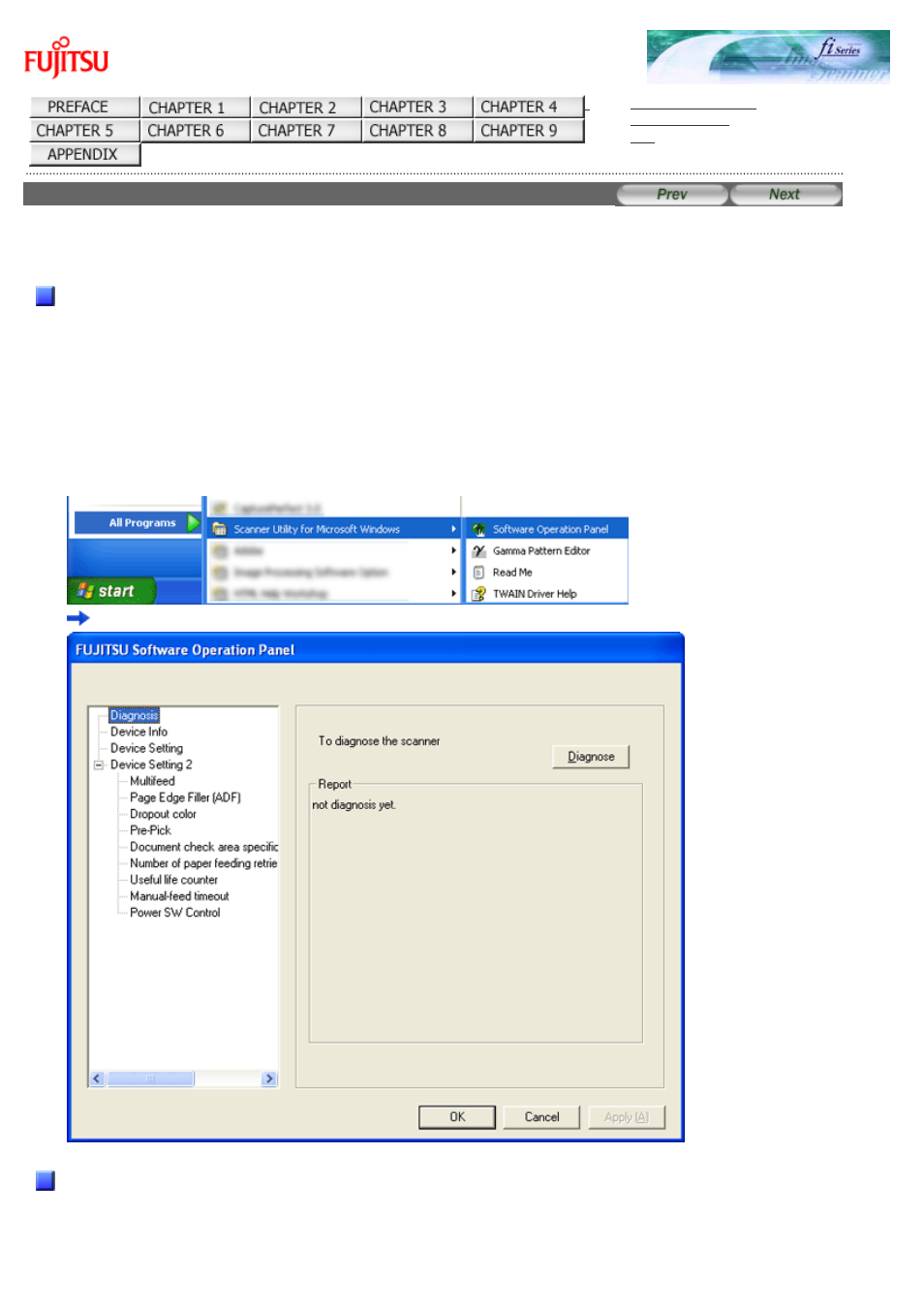Go to the Prev page
Viewport: 924px width, 1309px height.
coord(671,194)
